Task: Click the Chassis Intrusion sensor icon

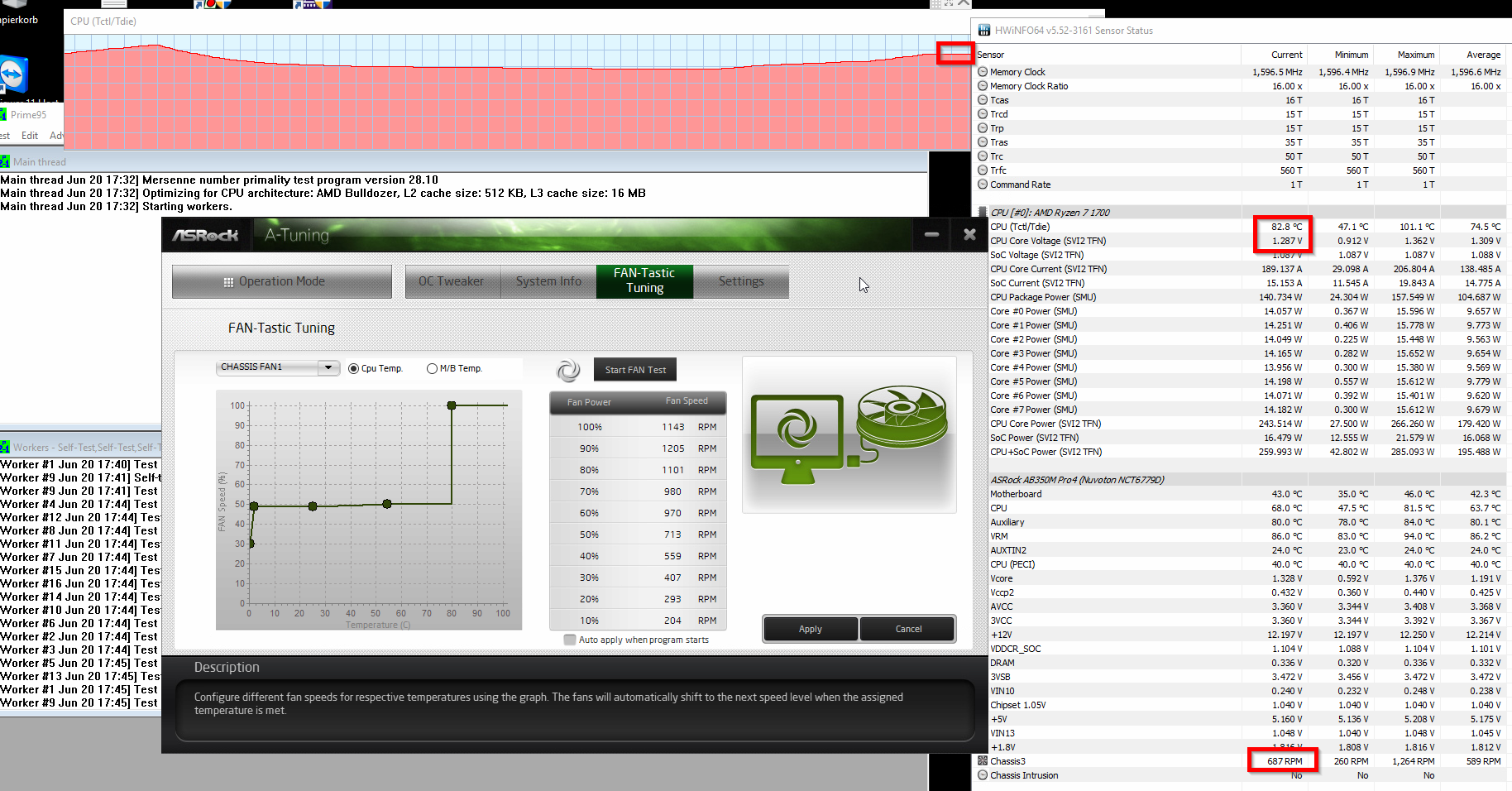Action: [983, 775]
